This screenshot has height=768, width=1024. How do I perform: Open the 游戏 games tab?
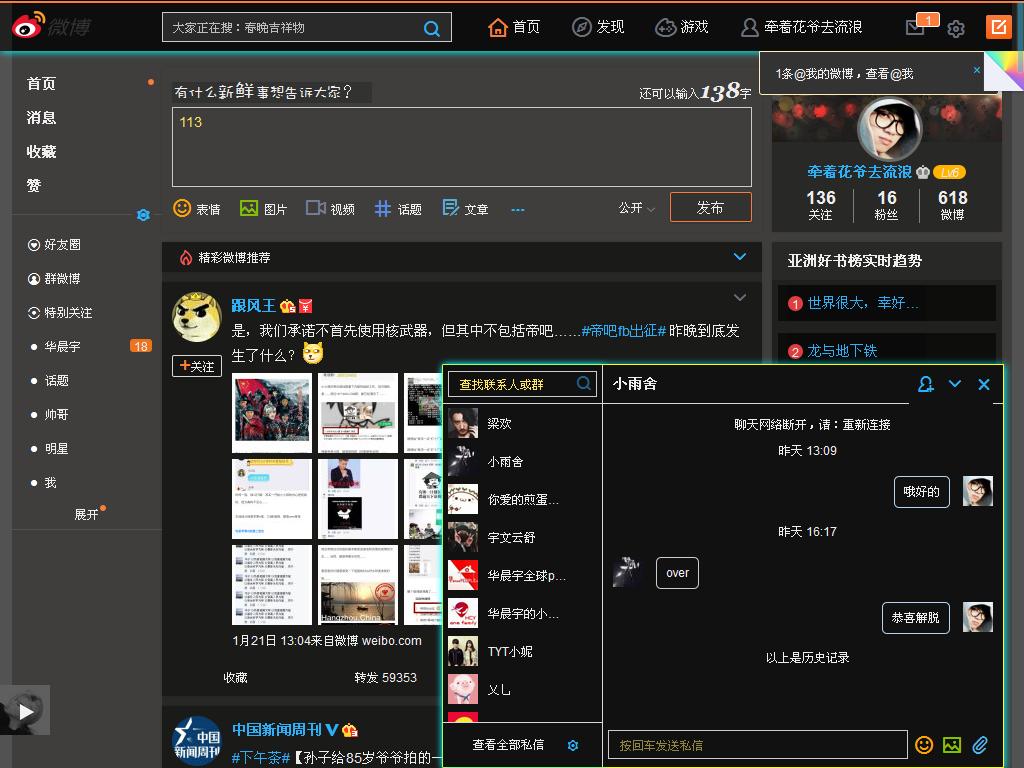(682, 27)
